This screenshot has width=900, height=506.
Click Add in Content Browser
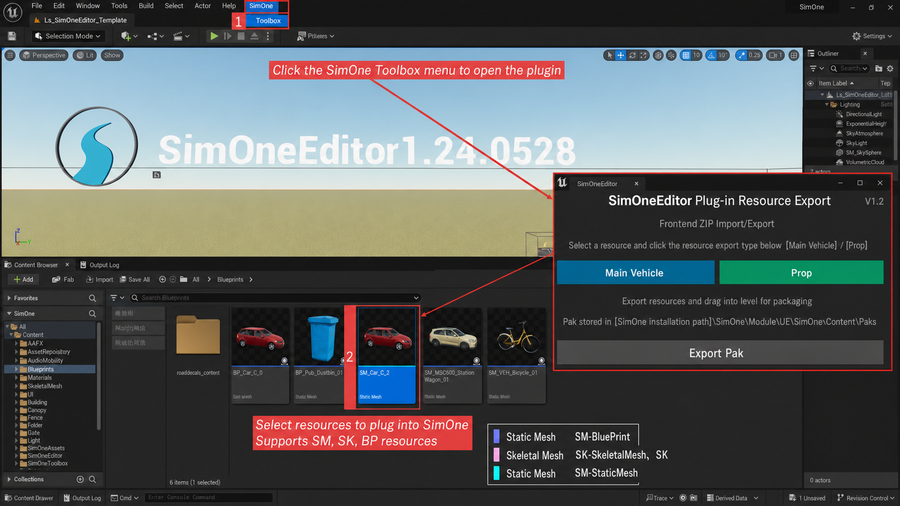click(x=24, y=279)
